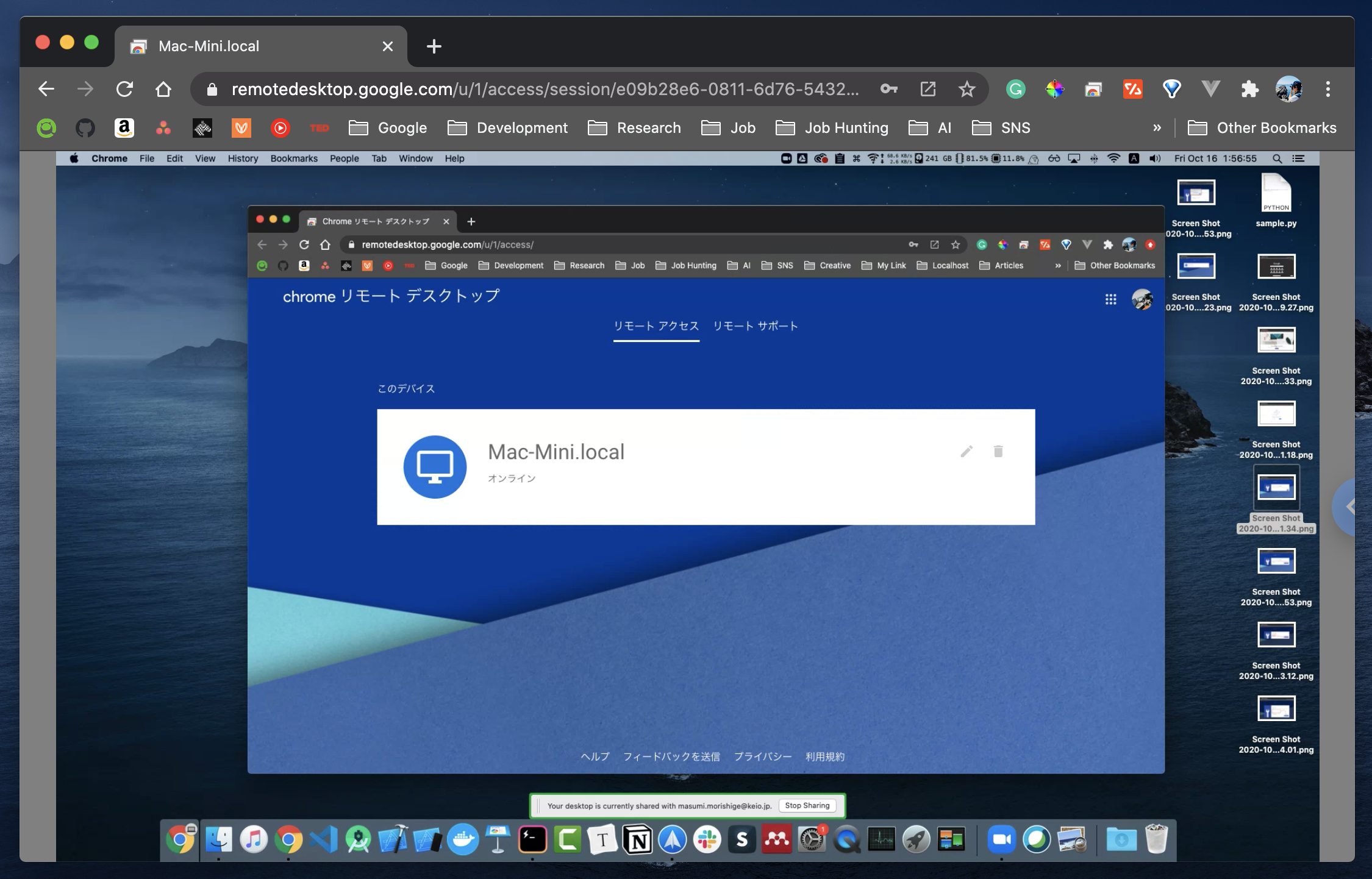Viewport: 1372px width, 879px height.
Task: Bookmark this page with the star icon
Action: coord(966,90)
